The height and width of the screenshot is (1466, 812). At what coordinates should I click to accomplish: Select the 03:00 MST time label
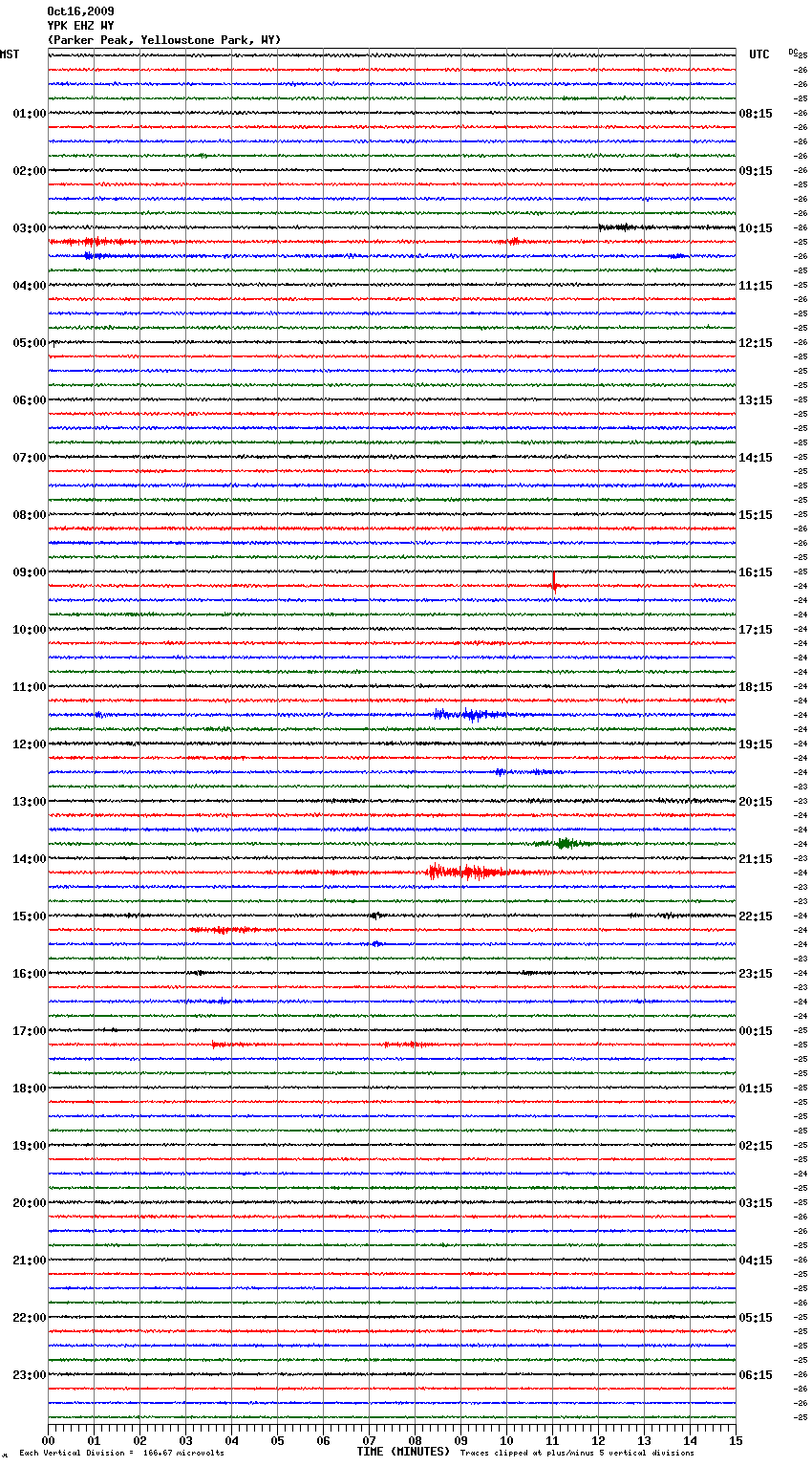pos(29,228)
